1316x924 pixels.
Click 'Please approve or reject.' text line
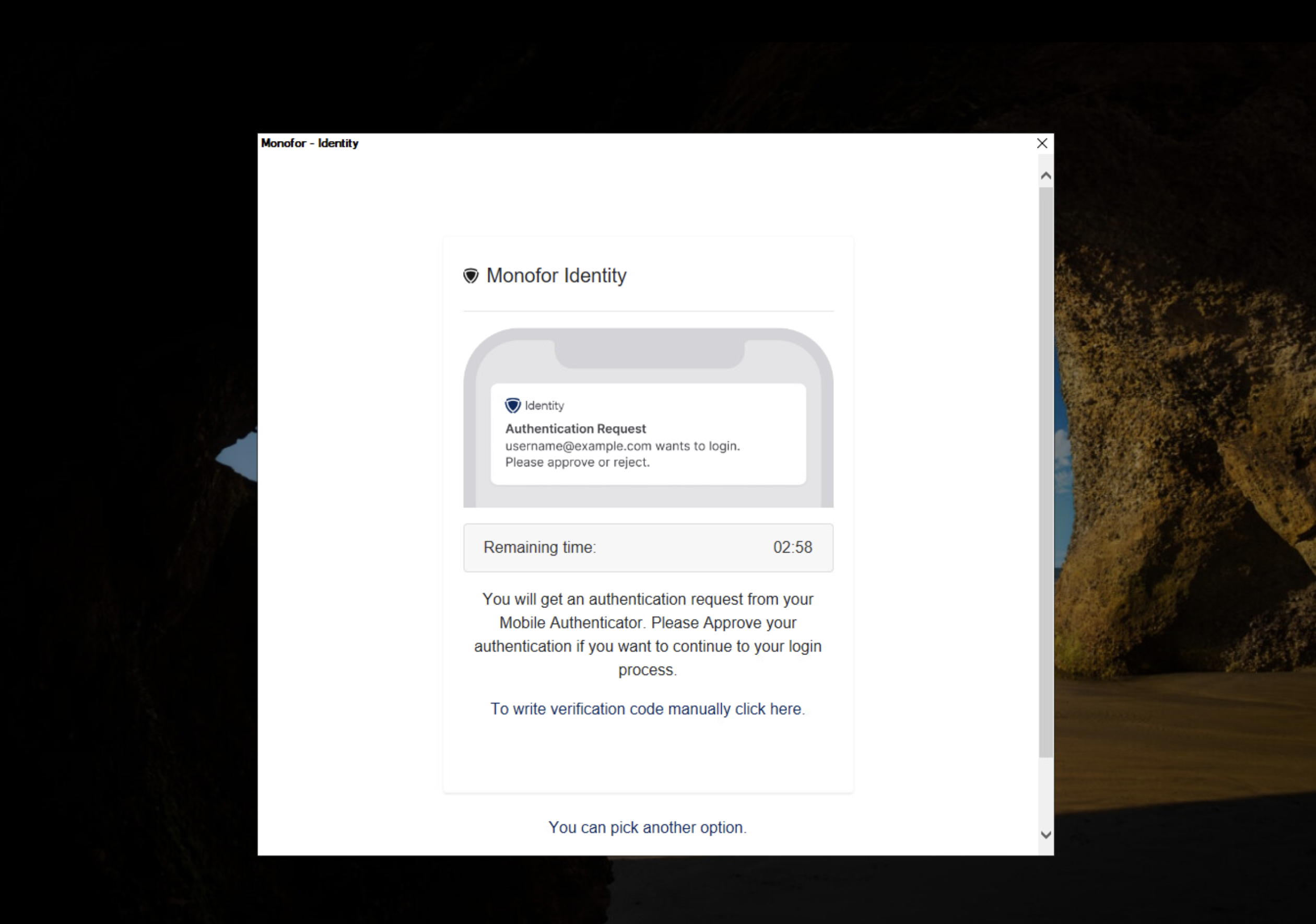(x=577, y=463)
